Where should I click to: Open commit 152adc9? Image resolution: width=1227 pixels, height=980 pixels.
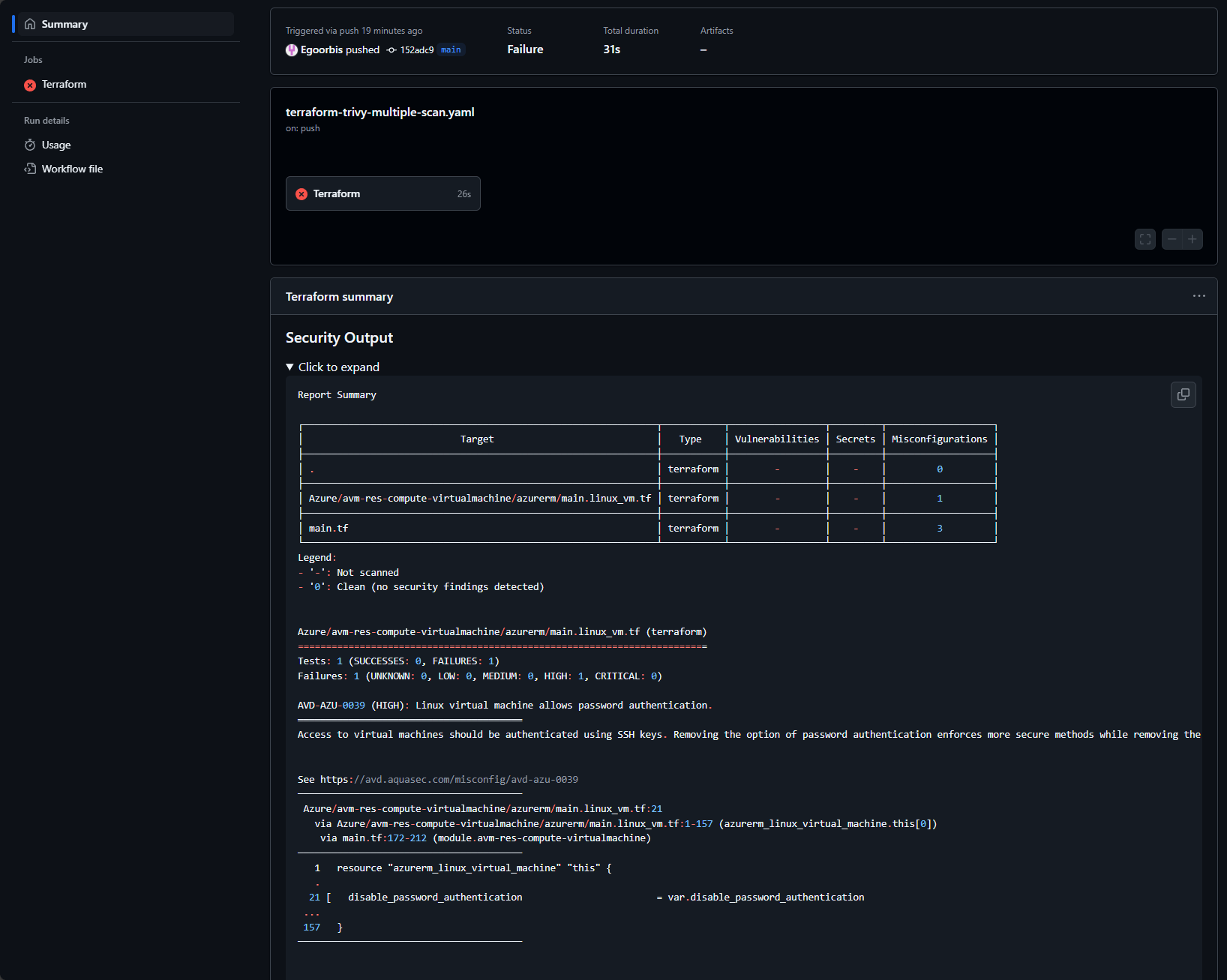coord(416,50)
